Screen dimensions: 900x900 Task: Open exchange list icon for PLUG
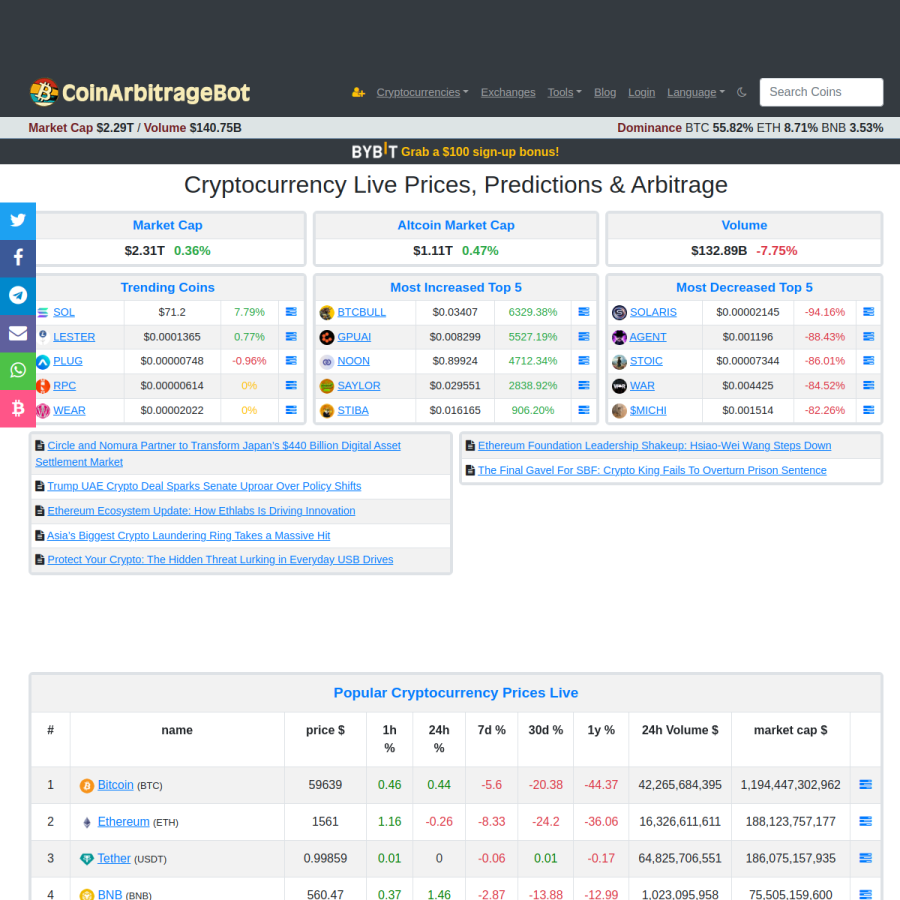pyautogui.click(x=291, y=360)
